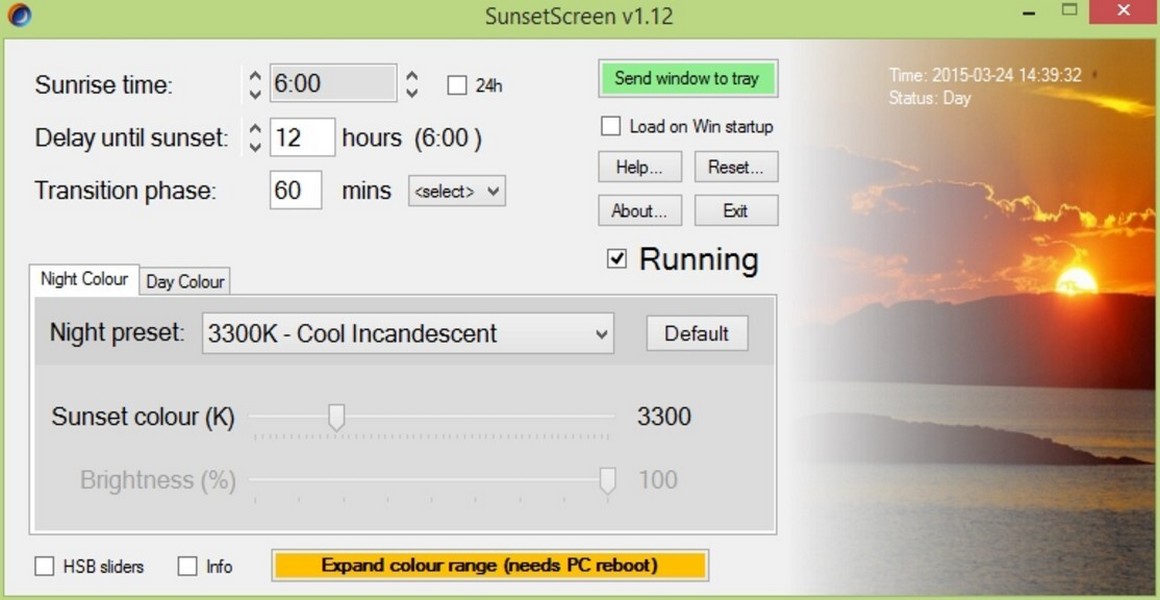Screen dimensions: 1160x600
Task: Click the 'Status: Day' text
Action: (x=929, y=98)
